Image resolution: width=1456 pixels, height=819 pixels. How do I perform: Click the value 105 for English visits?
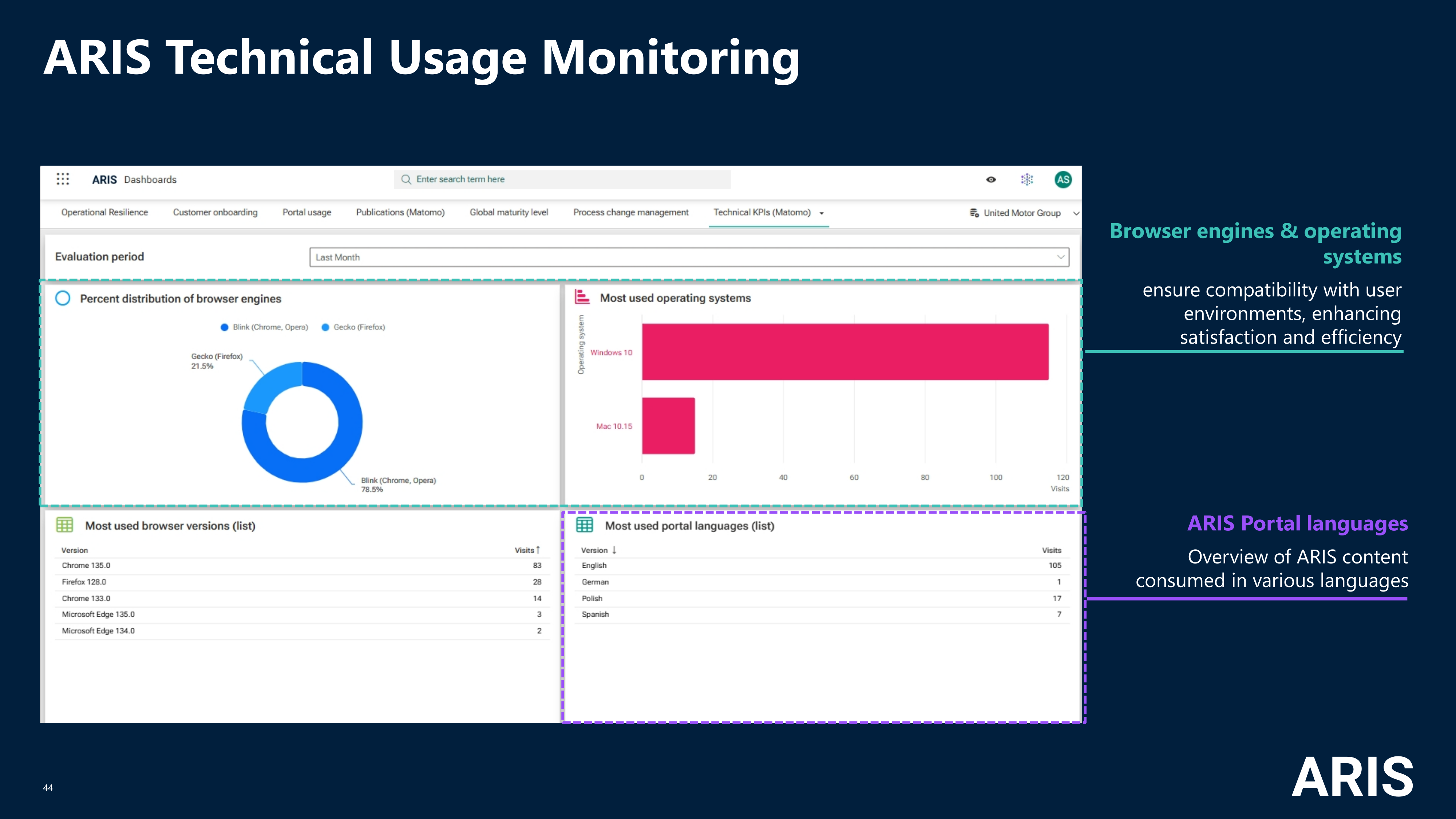[1055, 566]
